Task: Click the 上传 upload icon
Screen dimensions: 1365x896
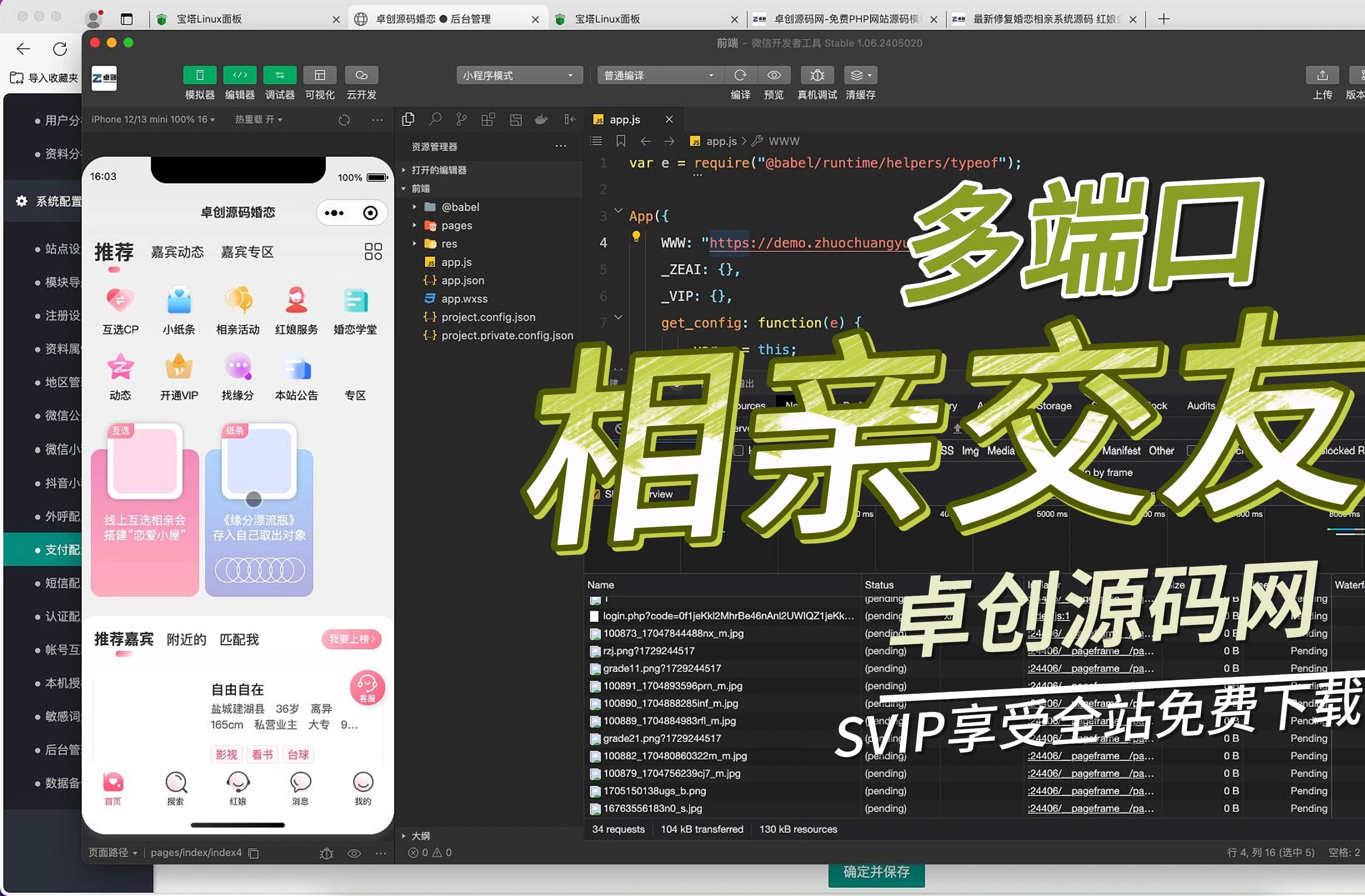Action: (1322, 75)
